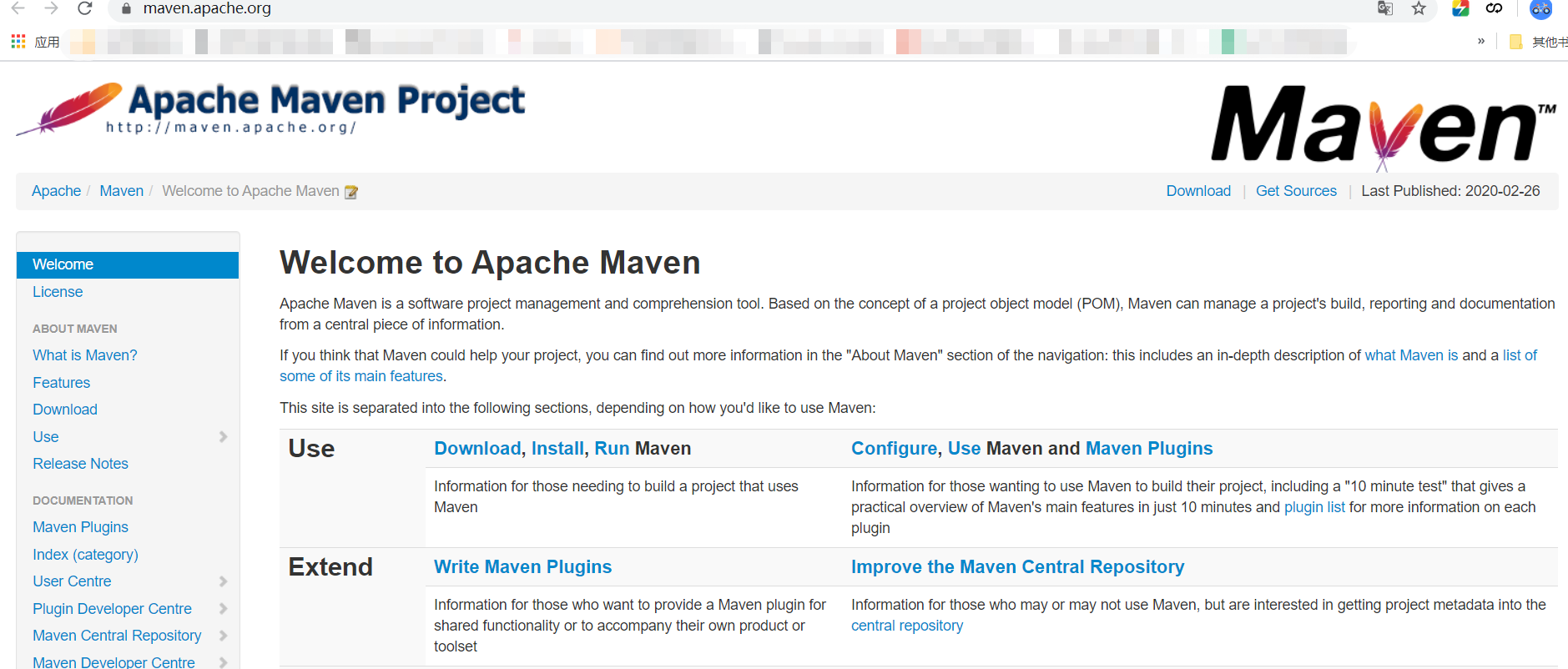This screenshot has height=669, width=1568.
Task: Open the Install heading link
Action: [557, 449]
